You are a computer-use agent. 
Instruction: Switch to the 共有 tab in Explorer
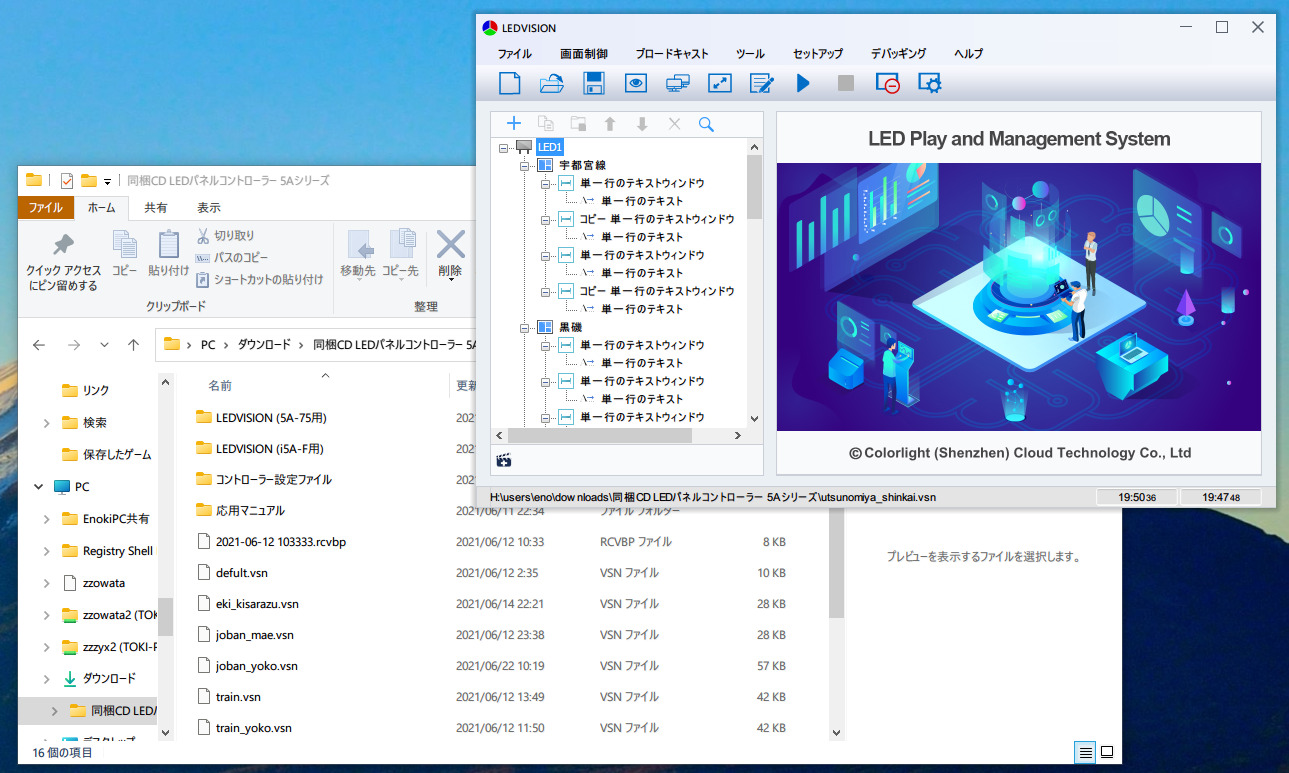pyautogui.click(x=156, y=208)
